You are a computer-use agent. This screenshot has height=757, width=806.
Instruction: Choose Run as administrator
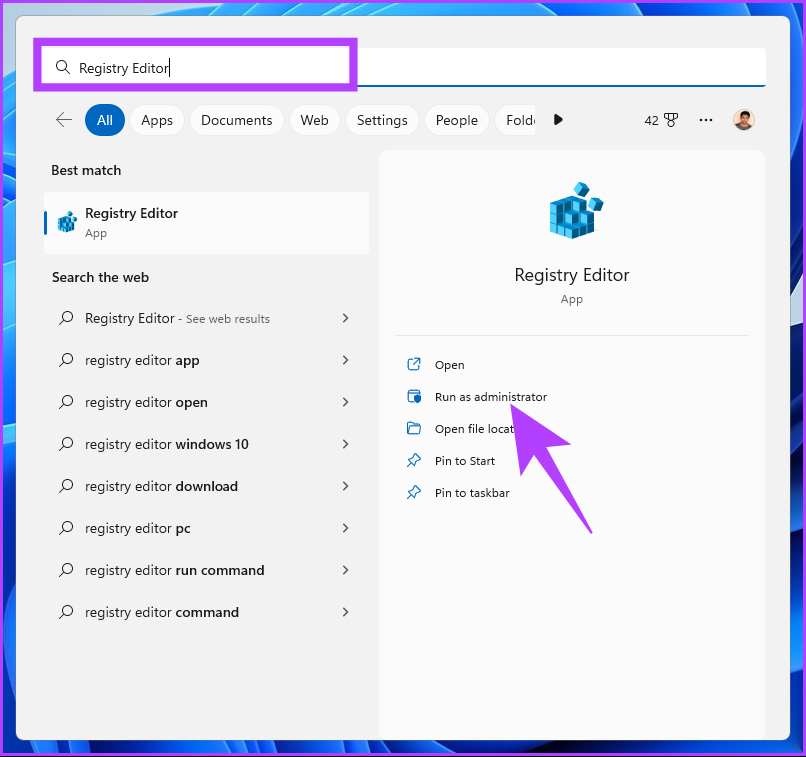click(490, 397)
